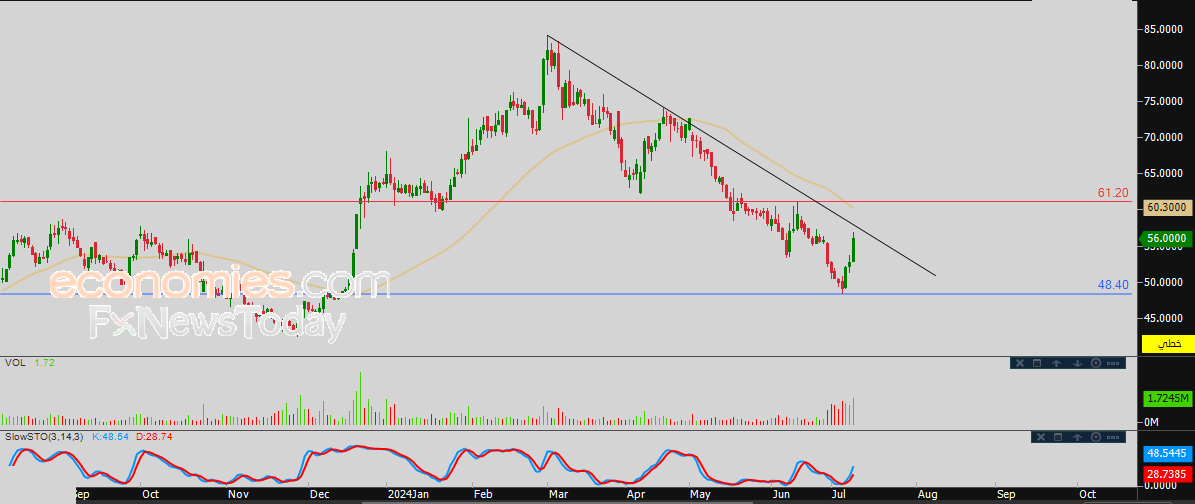This screenshot has width=1195, height=504.
Task: Click the red 28.7385 stochastic D tag
Action: point(1167,474)
